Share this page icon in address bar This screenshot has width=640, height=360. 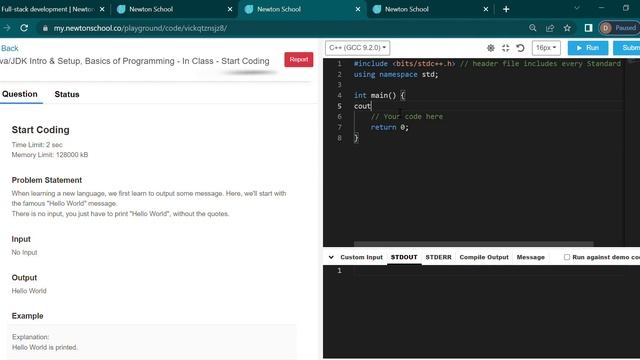[550, 28]
